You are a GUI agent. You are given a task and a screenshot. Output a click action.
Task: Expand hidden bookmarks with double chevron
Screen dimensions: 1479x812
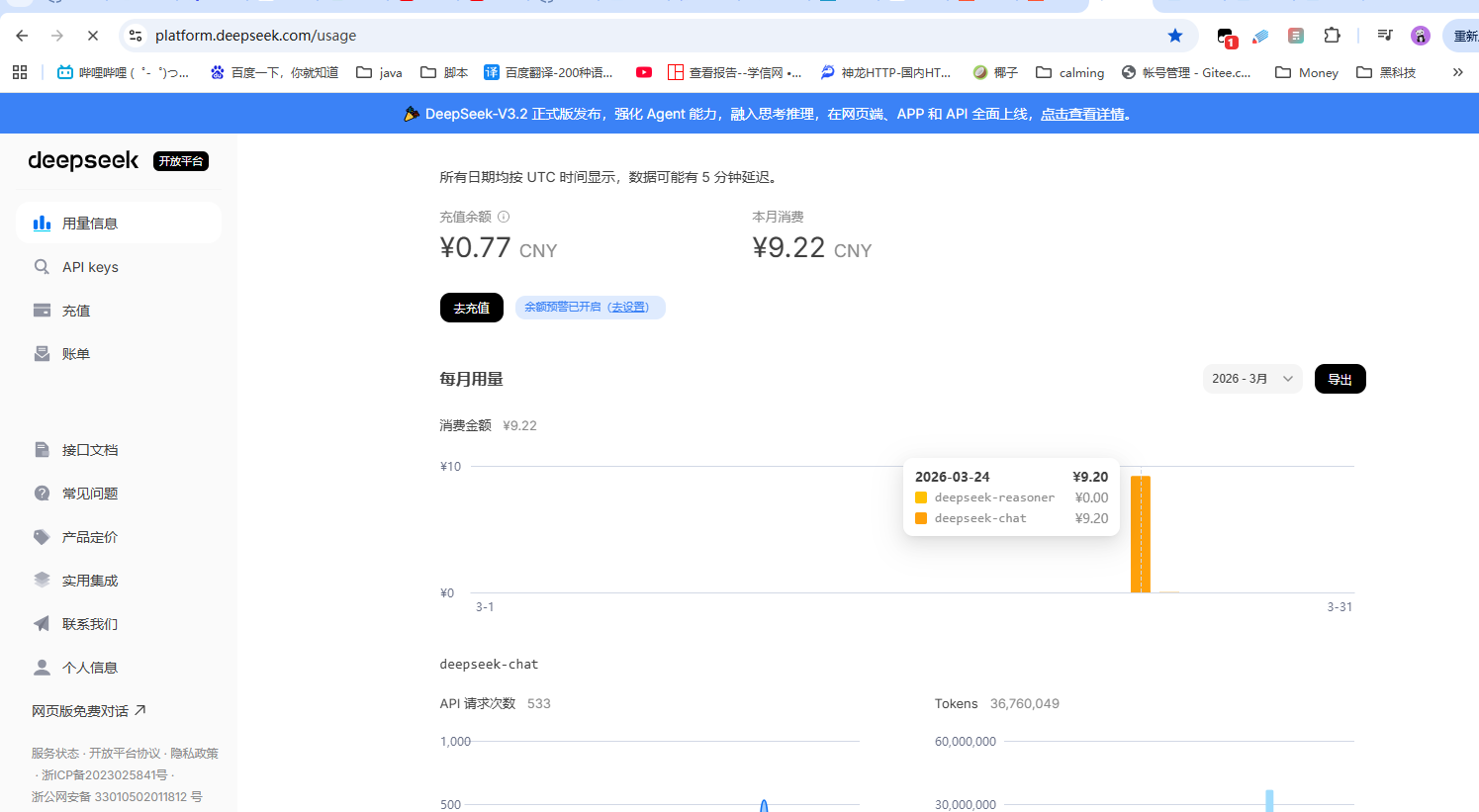tap(1457, 72)
